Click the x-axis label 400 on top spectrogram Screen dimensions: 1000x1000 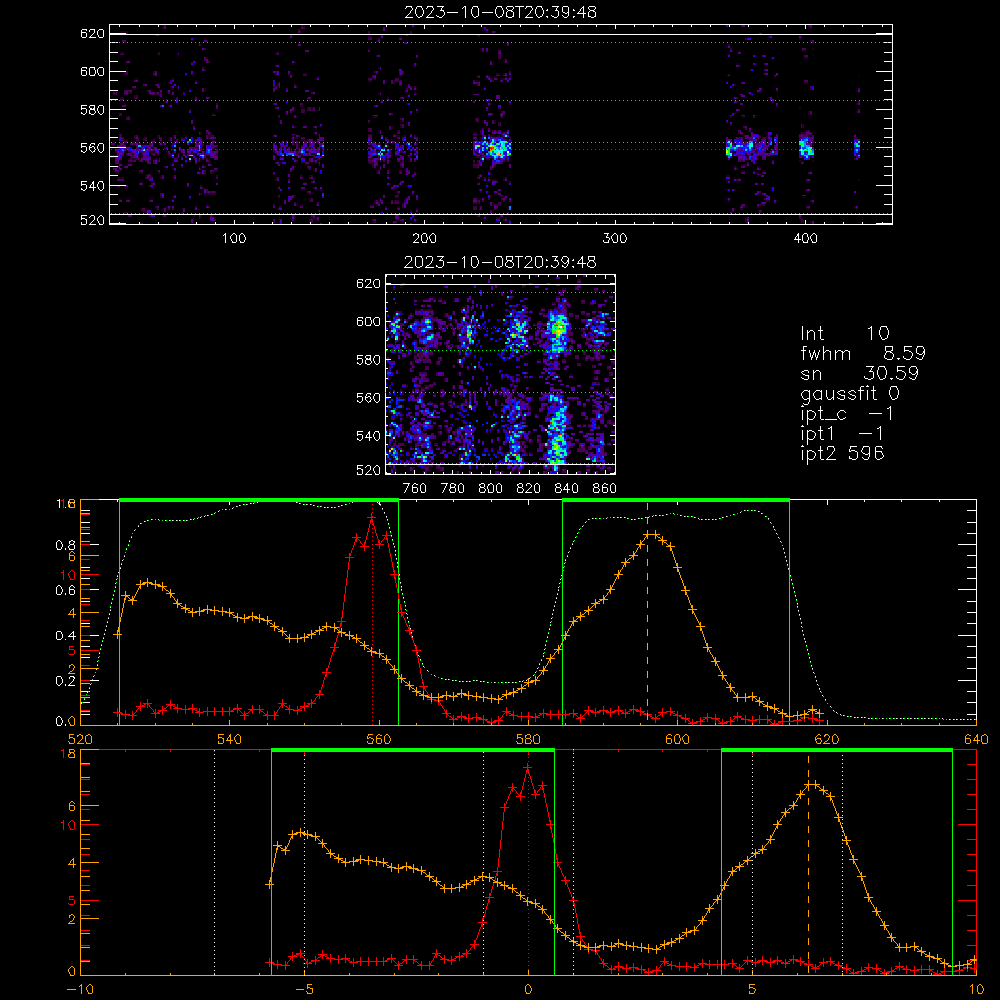pyautogui.click(x=805, y=239)
